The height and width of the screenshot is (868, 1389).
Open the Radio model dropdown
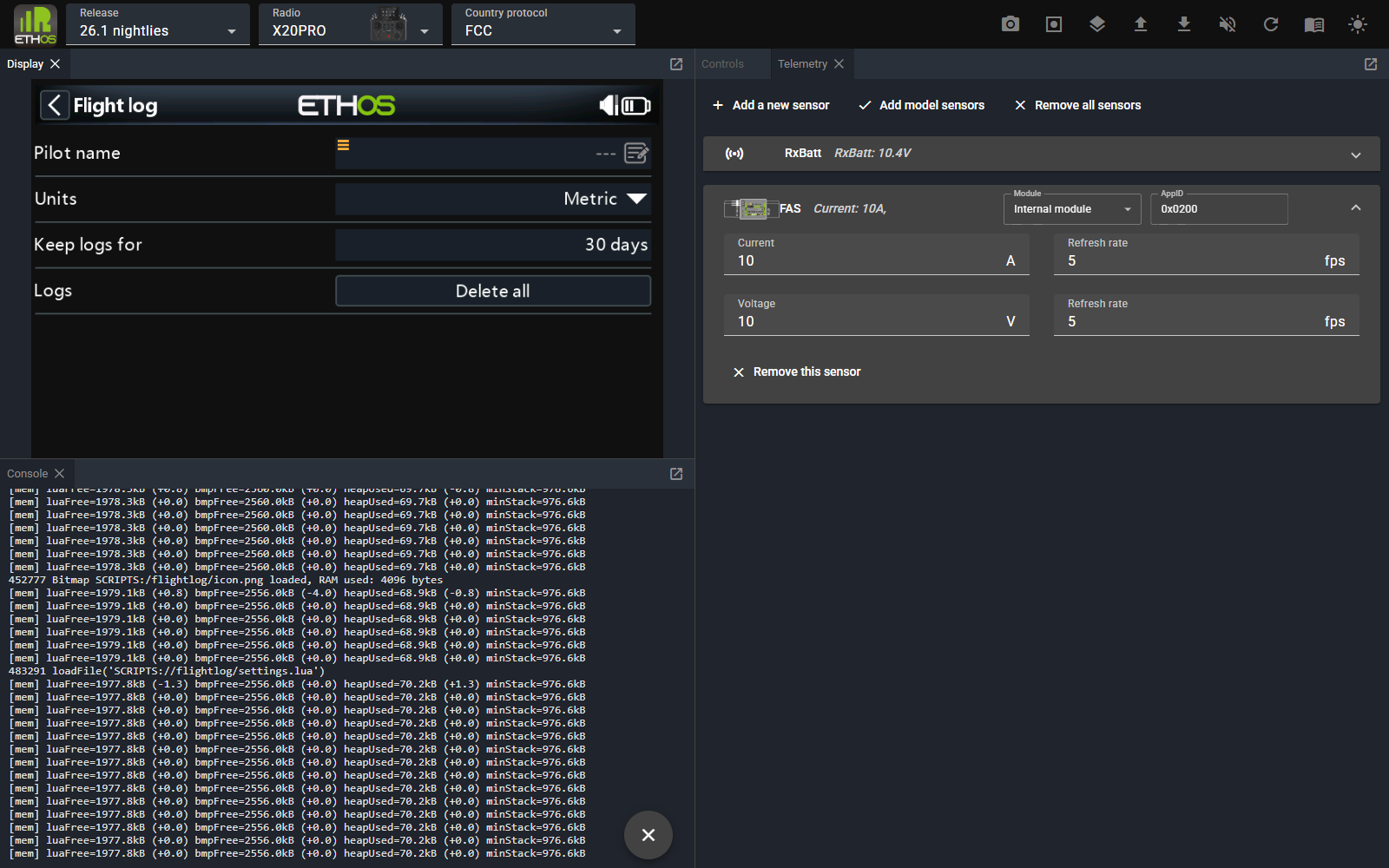351,24
